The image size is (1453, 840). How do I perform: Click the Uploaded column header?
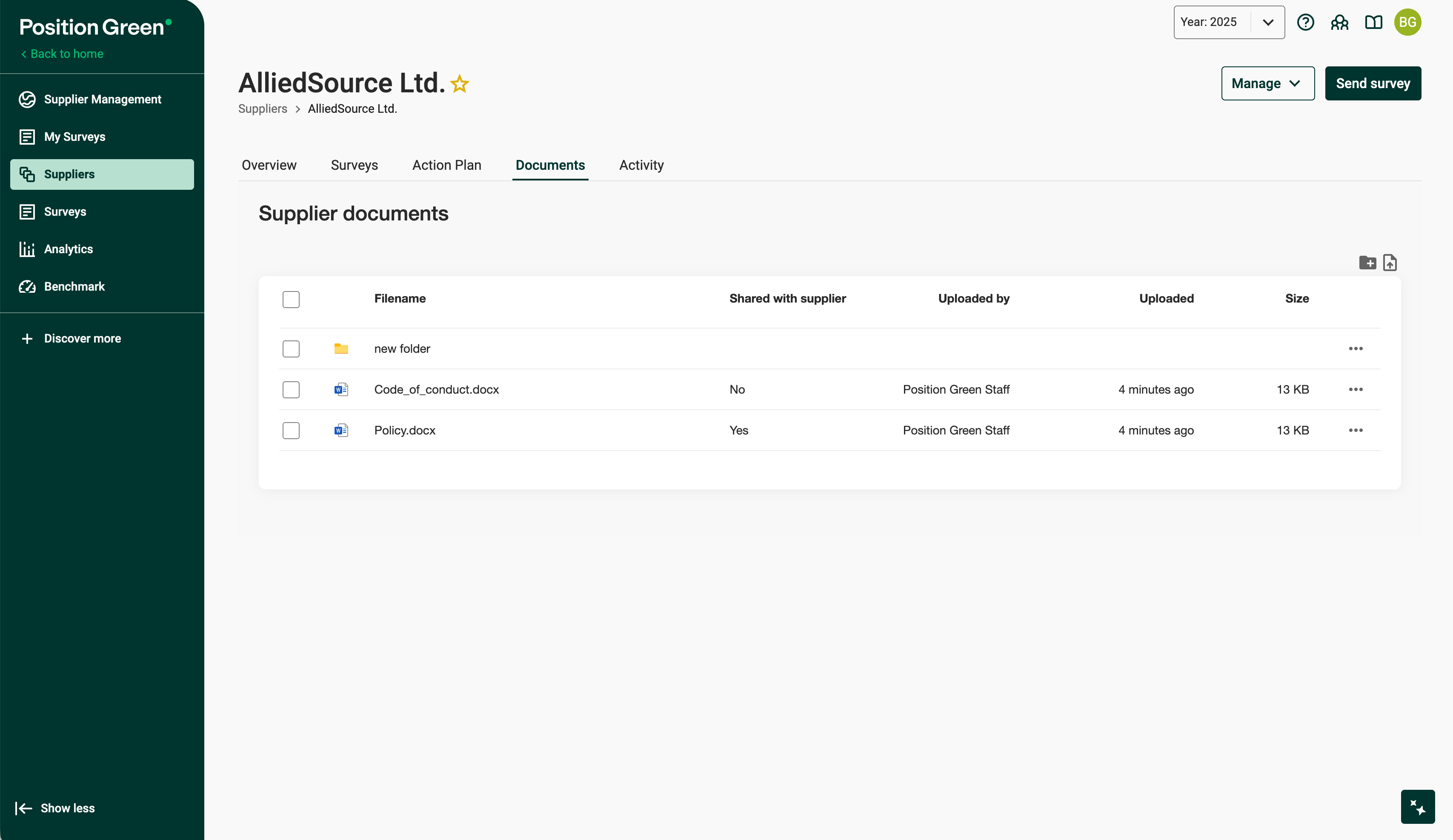[1166, 299]
